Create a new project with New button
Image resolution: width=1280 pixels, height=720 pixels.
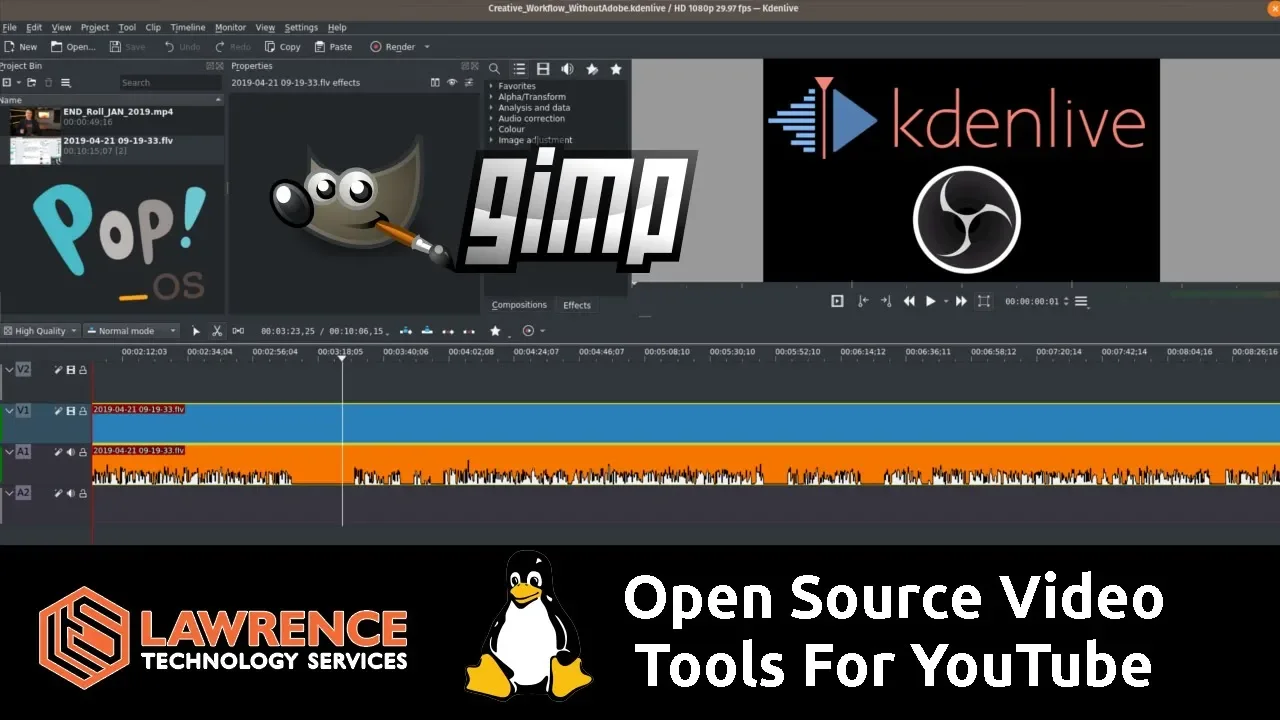pyautogui.click(x=21, y=47)
